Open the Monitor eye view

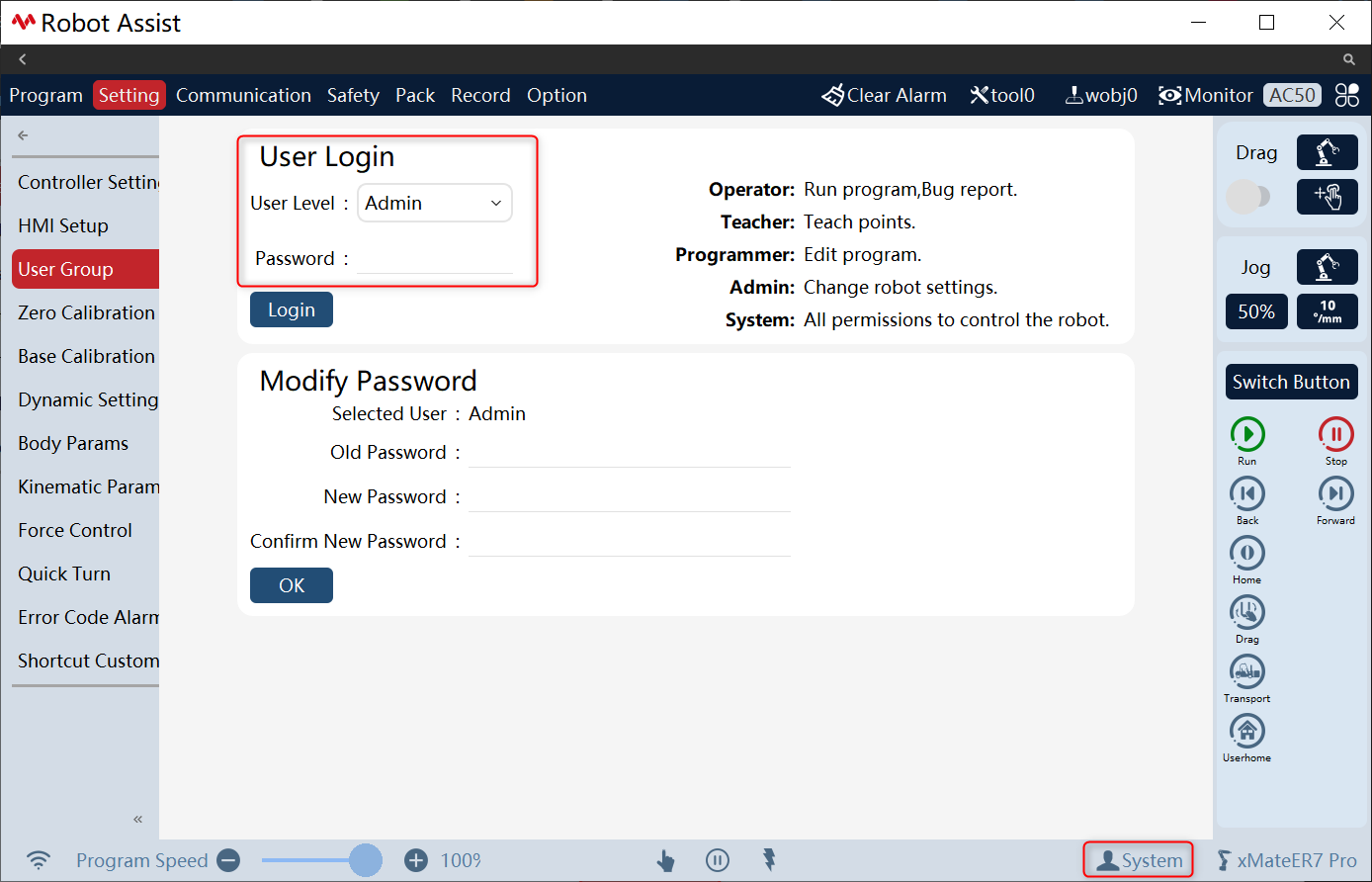click(x=1206, y=95)
